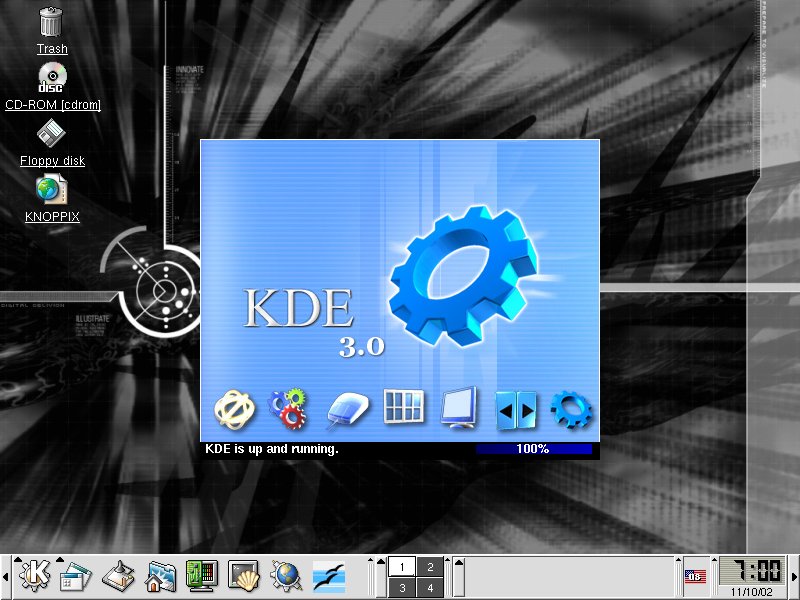Viewport: 800px width, 600px height.
Task: Click the atom icon on the KDE splash
Action: tap(234, 409)
